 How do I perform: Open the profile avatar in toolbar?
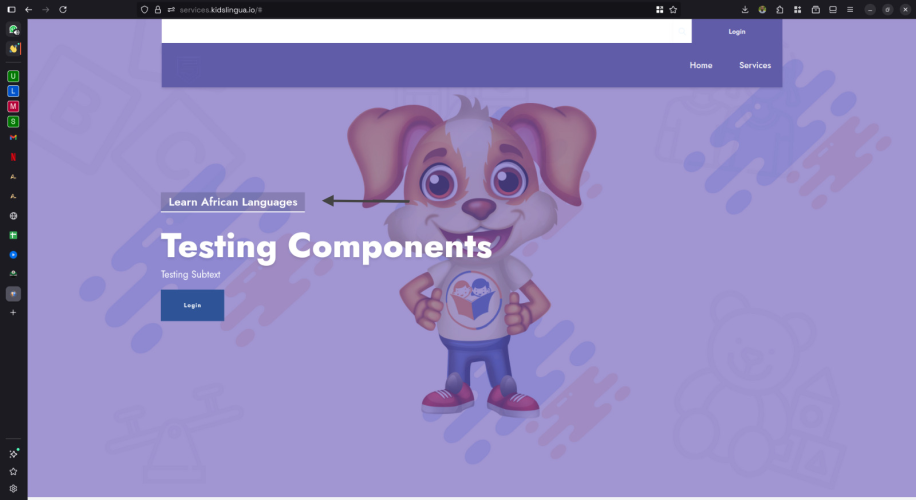pyautogui.click(x=762, y=9)
